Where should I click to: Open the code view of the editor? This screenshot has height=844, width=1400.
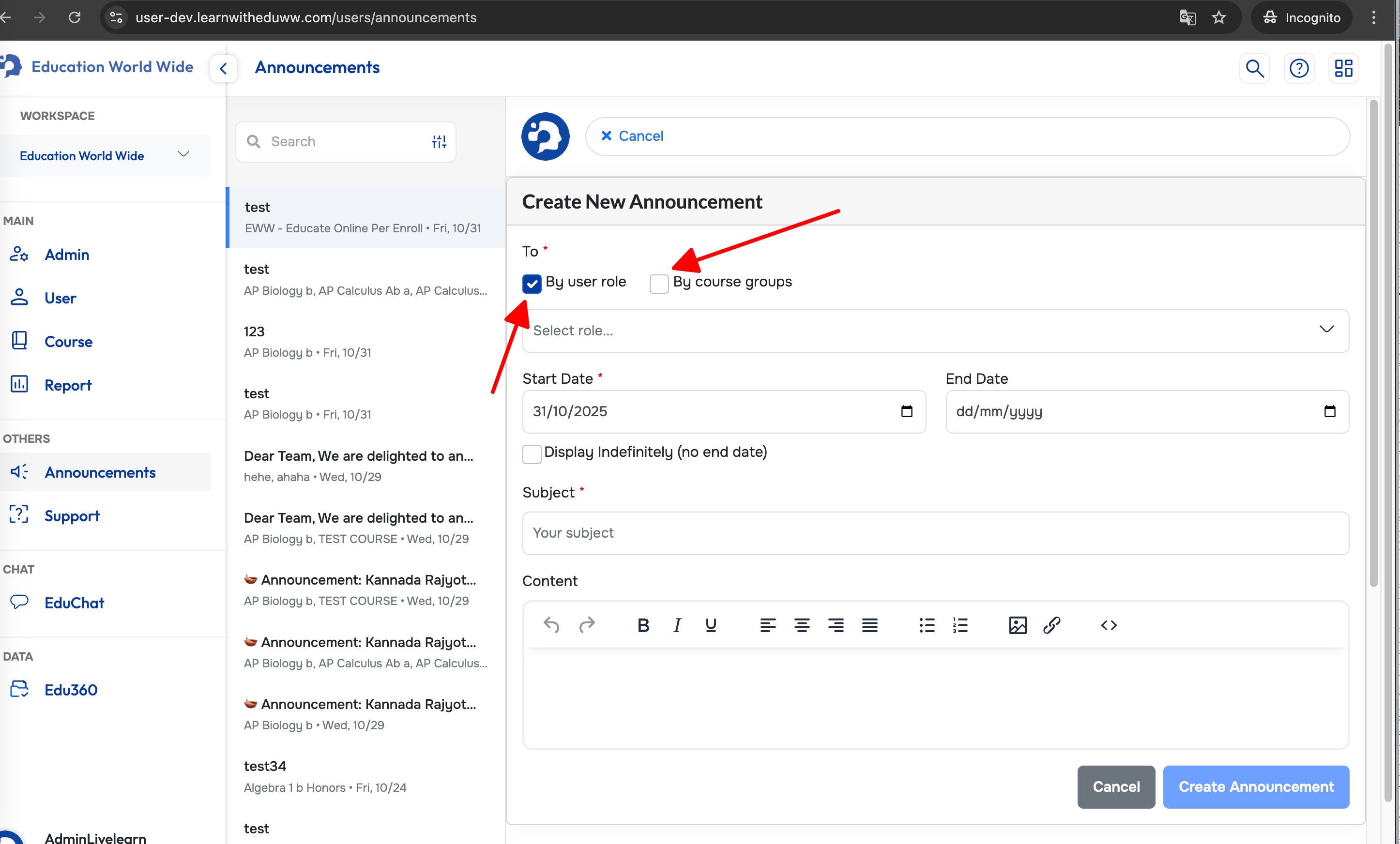click(1109, 625)
